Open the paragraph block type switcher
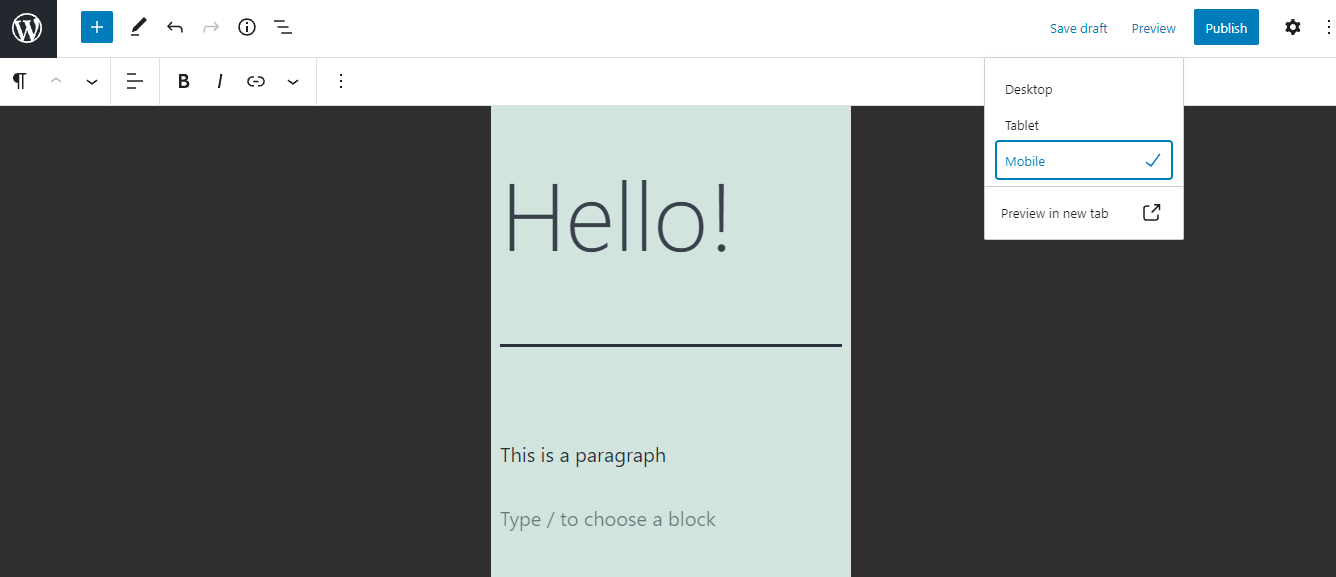This screenshot has height=577, width=1336. [19, 81]
